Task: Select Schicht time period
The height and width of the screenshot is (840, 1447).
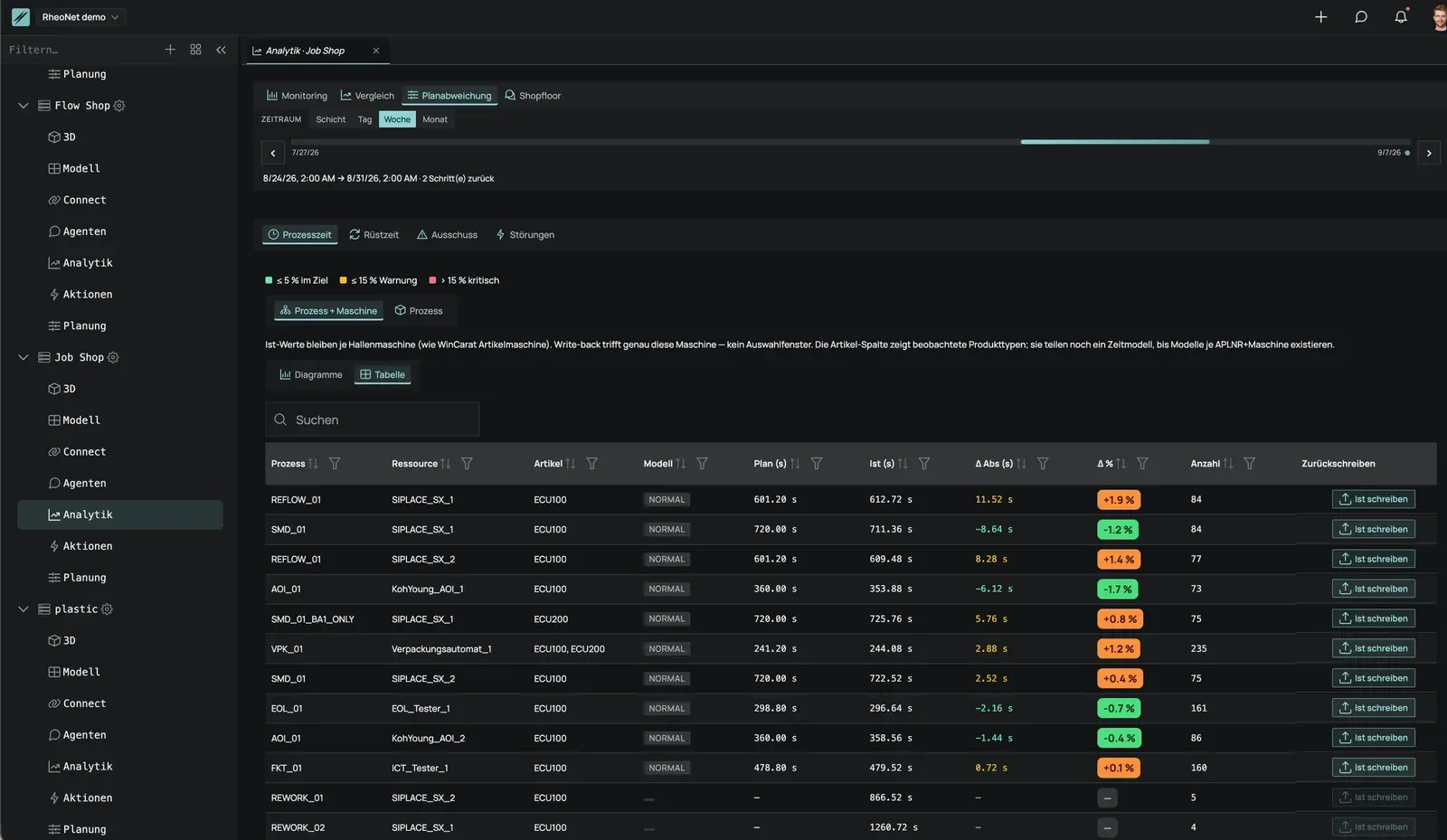Action: (330, 119)
